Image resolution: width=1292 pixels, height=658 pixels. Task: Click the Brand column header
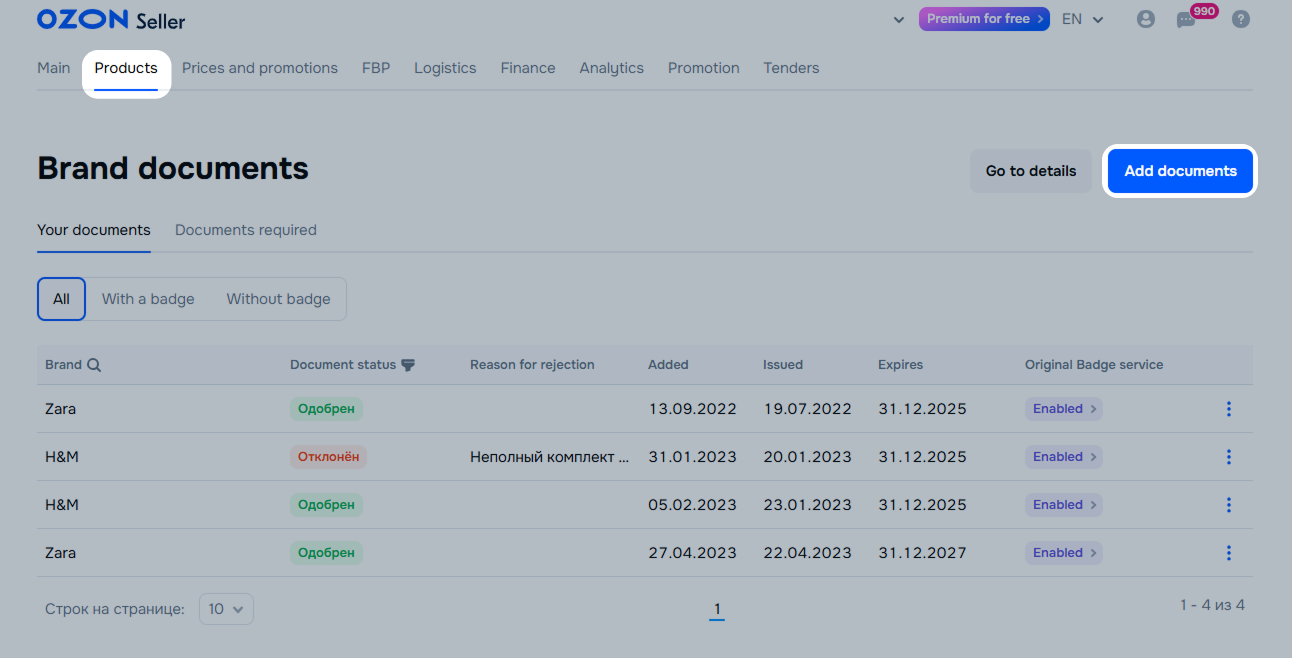point(63,365)
